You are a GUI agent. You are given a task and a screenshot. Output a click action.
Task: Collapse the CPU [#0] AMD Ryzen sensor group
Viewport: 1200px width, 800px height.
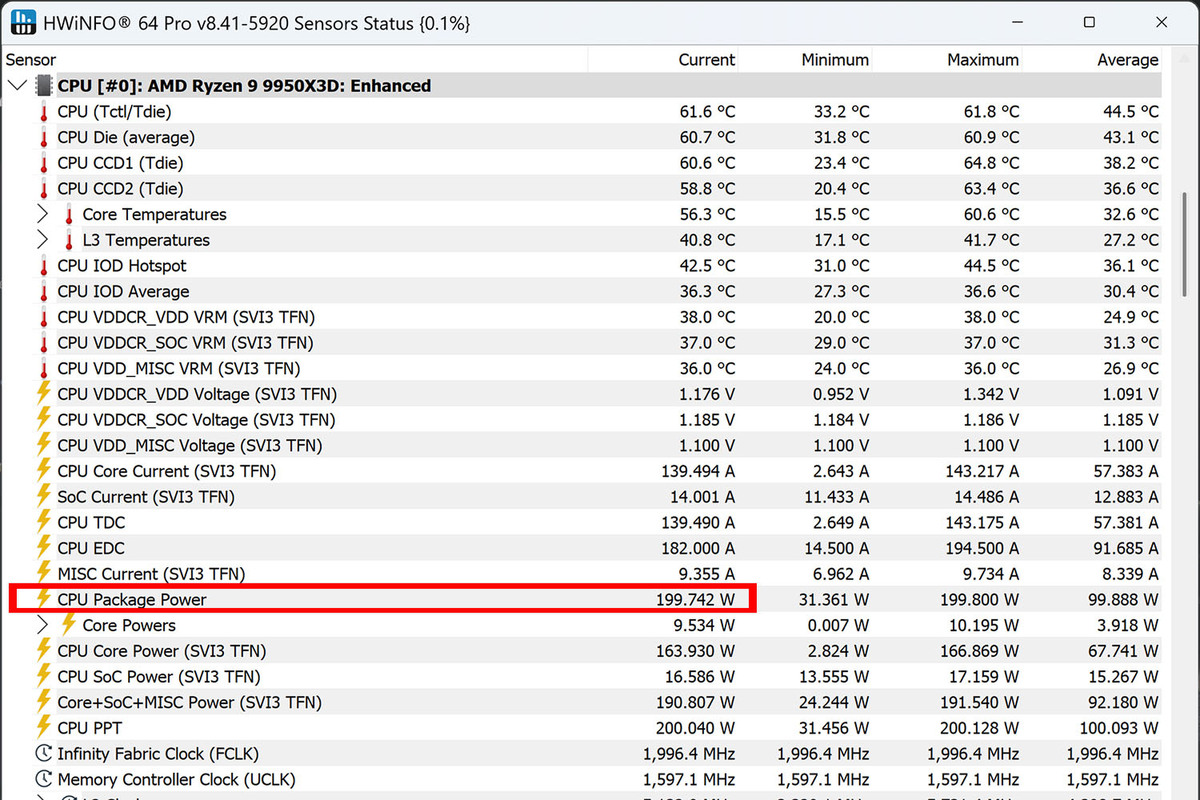click(17, 86)
